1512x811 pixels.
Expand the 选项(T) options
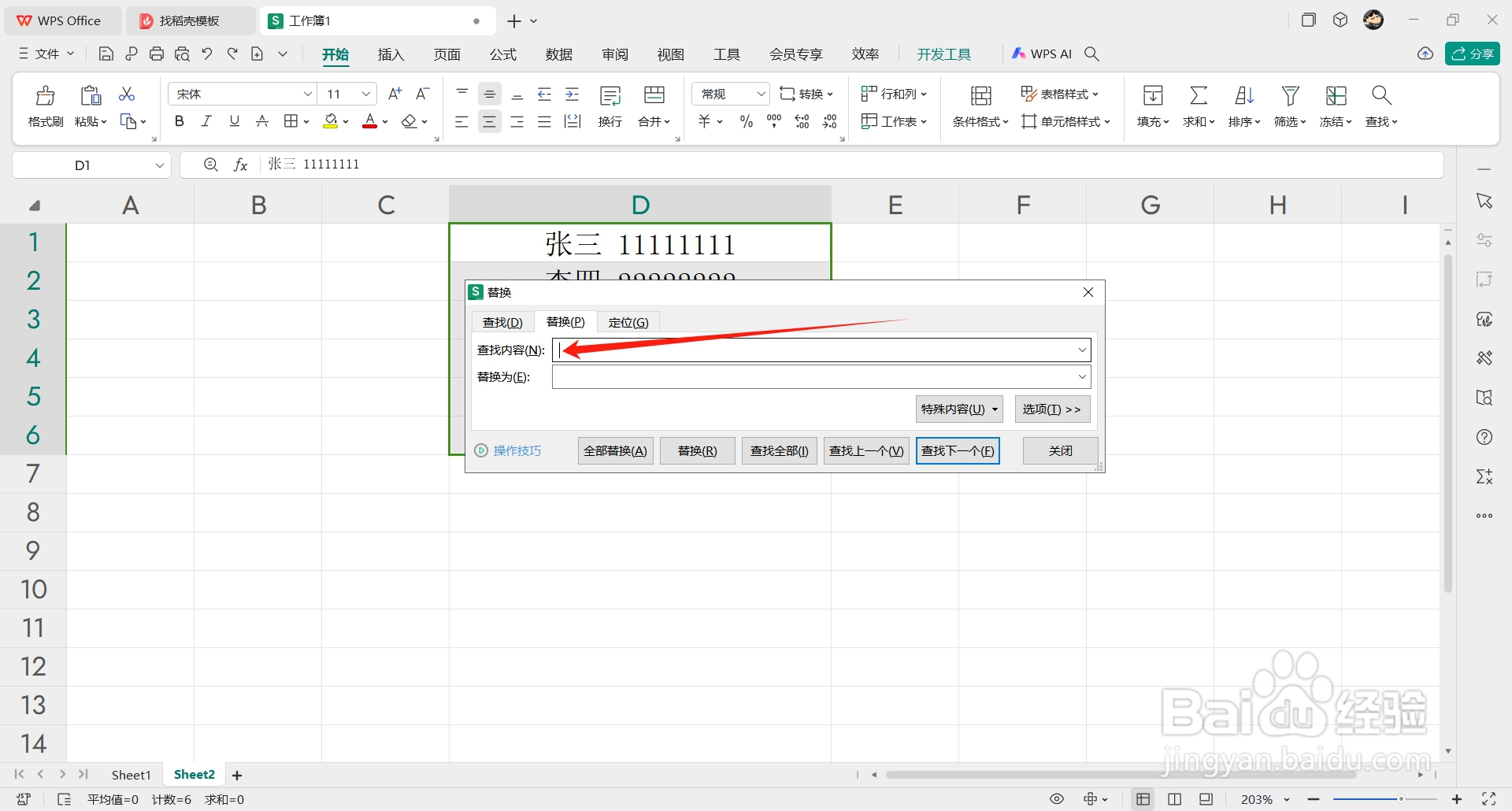(x=1053, y=409)
